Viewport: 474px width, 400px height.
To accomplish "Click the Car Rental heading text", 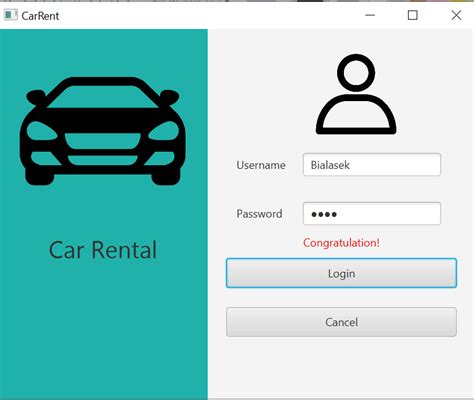I will click(103, 250).
